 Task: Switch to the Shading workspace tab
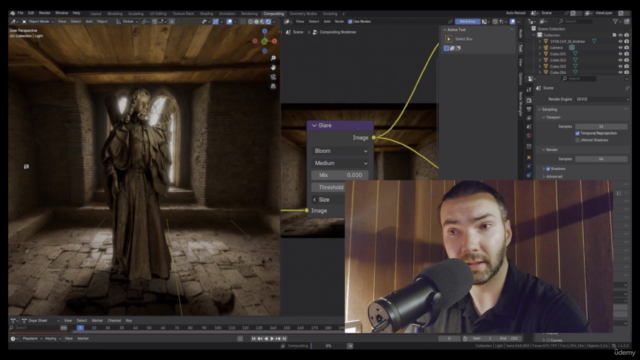click(207, 13)
